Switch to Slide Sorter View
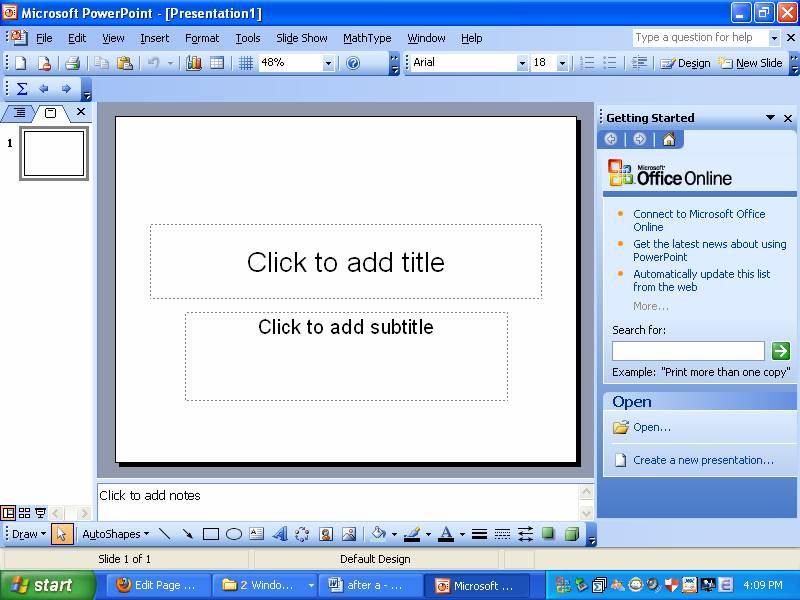 click(x=24, y=513)
